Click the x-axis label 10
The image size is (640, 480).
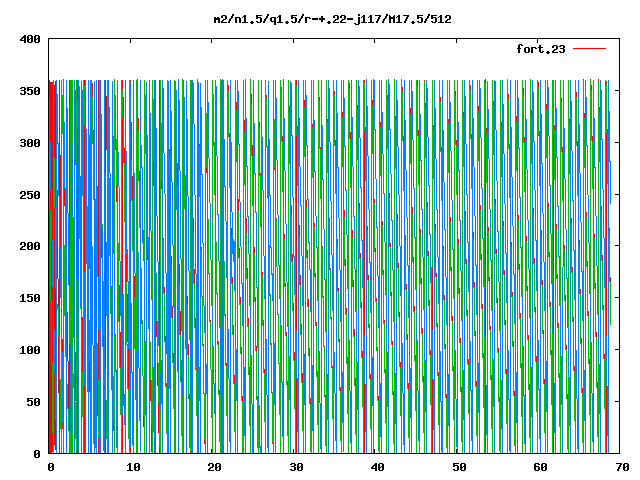tap(133, 467)
